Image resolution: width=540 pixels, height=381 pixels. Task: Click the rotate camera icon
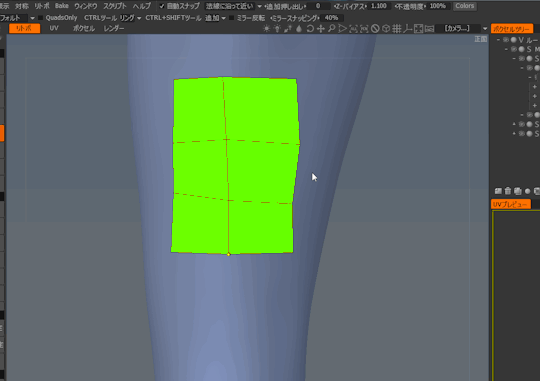pos(310,29)
